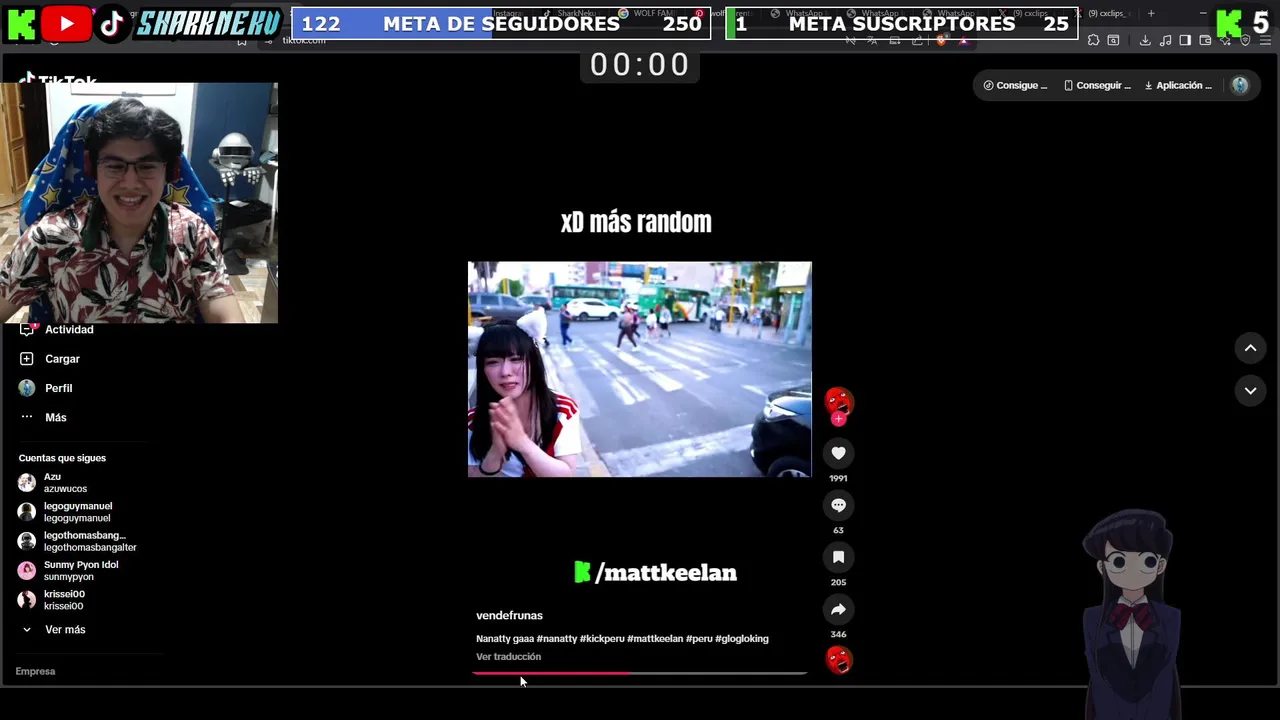Click the playing video to pause it
This screenshot has width=1280, height=720.
click(639, 369)
